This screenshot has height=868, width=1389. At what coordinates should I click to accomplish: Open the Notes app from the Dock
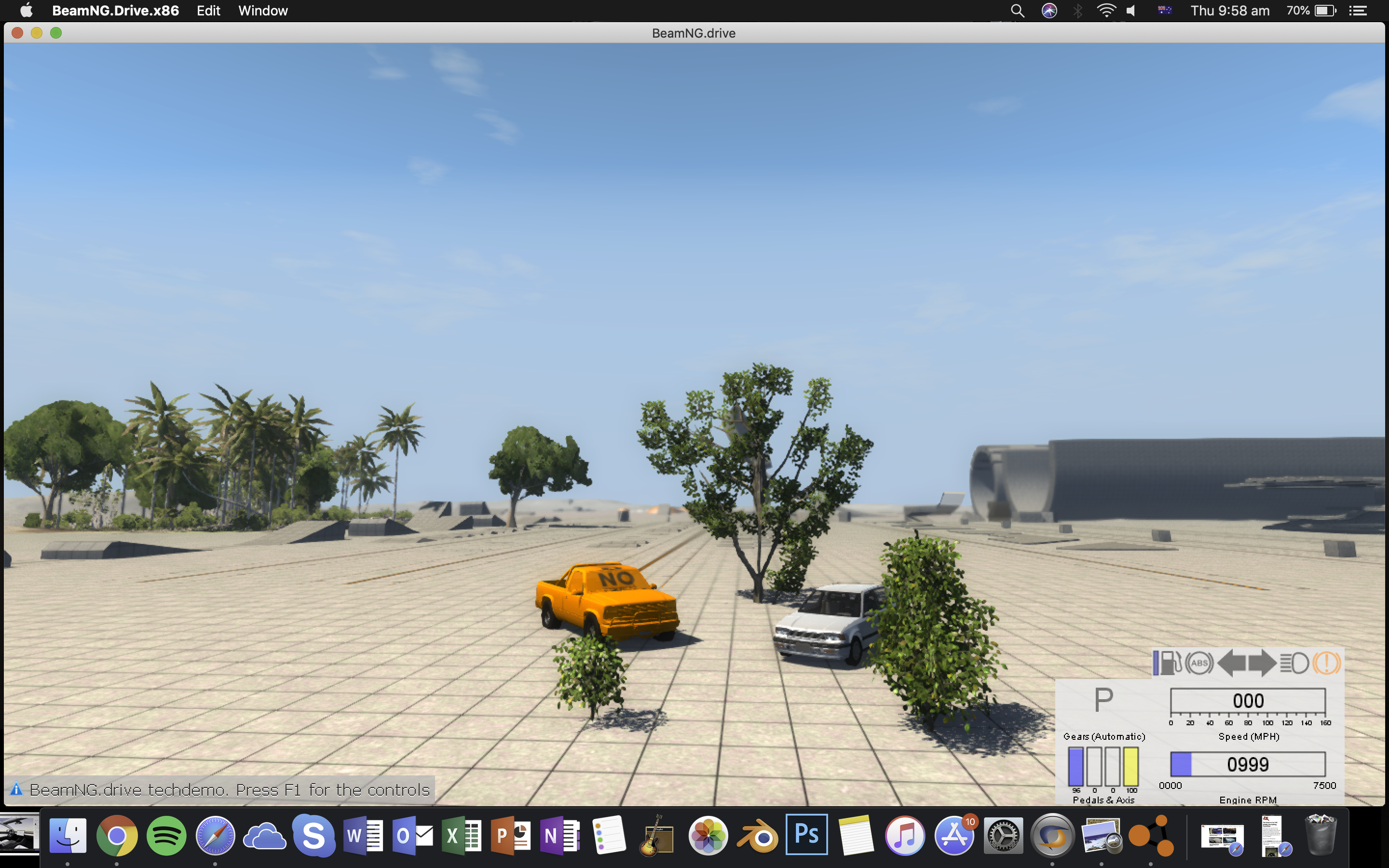point(856,835)
